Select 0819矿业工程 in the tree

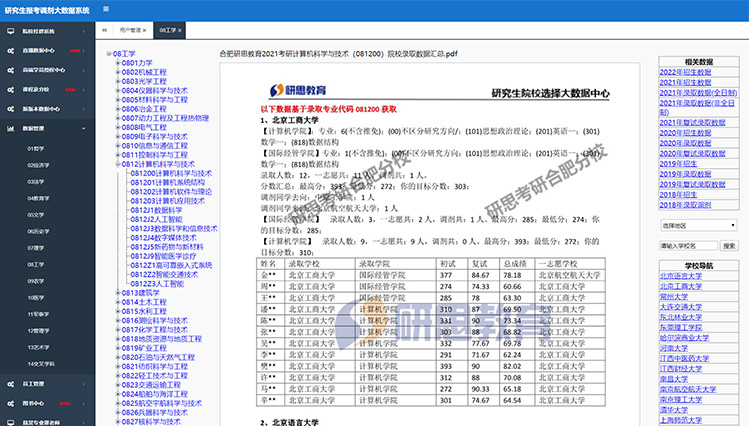click(x=144, y=348)
